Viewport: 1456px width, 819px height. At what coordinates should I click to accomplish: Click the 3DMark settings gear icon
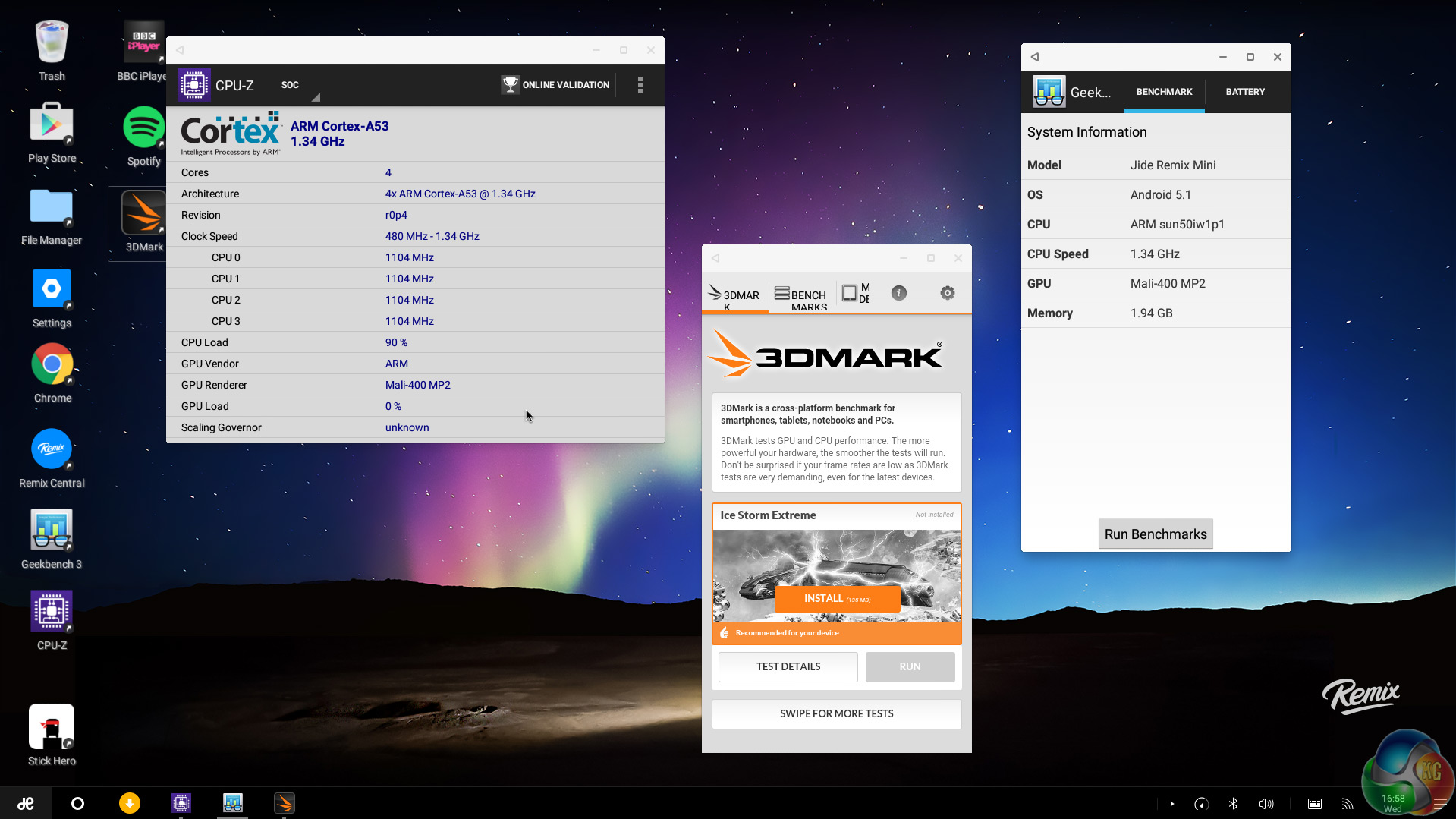pyautogui.click(x=947, y=293)
